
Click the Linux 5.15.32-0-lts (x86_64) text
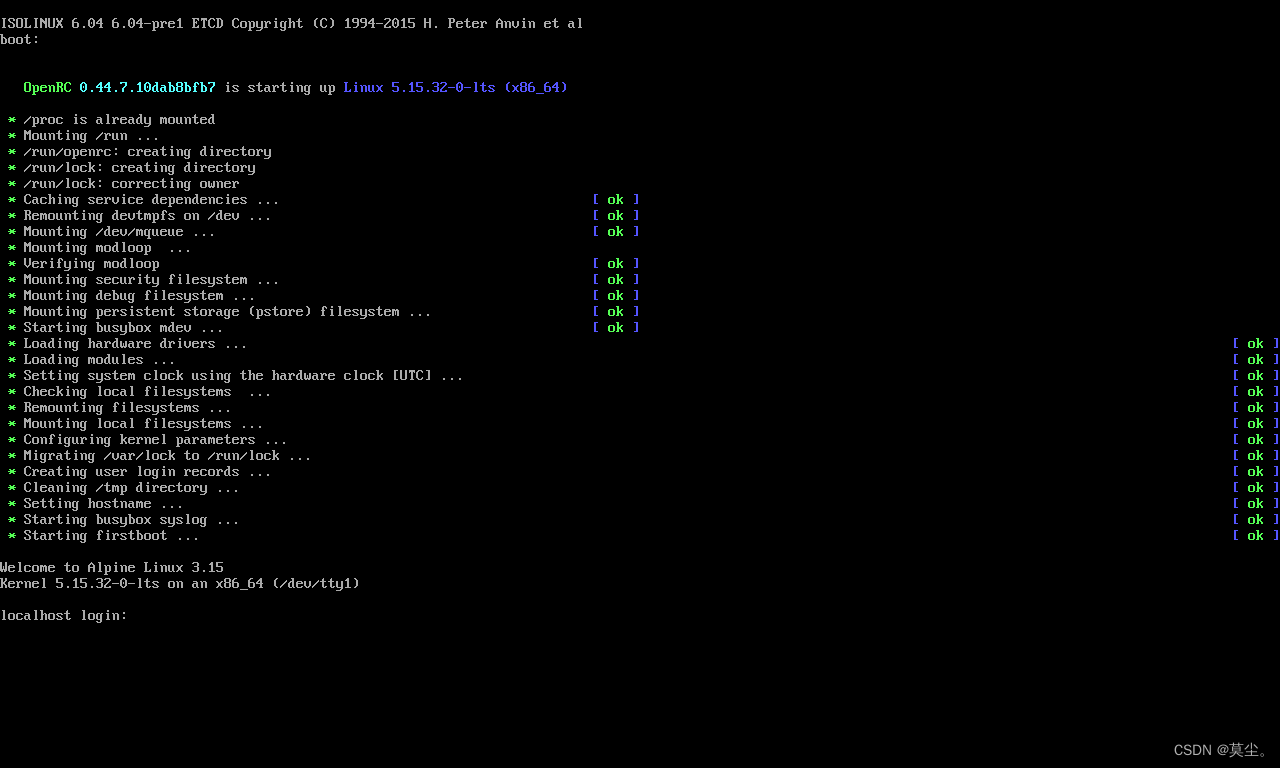click(x=456, y=87)
